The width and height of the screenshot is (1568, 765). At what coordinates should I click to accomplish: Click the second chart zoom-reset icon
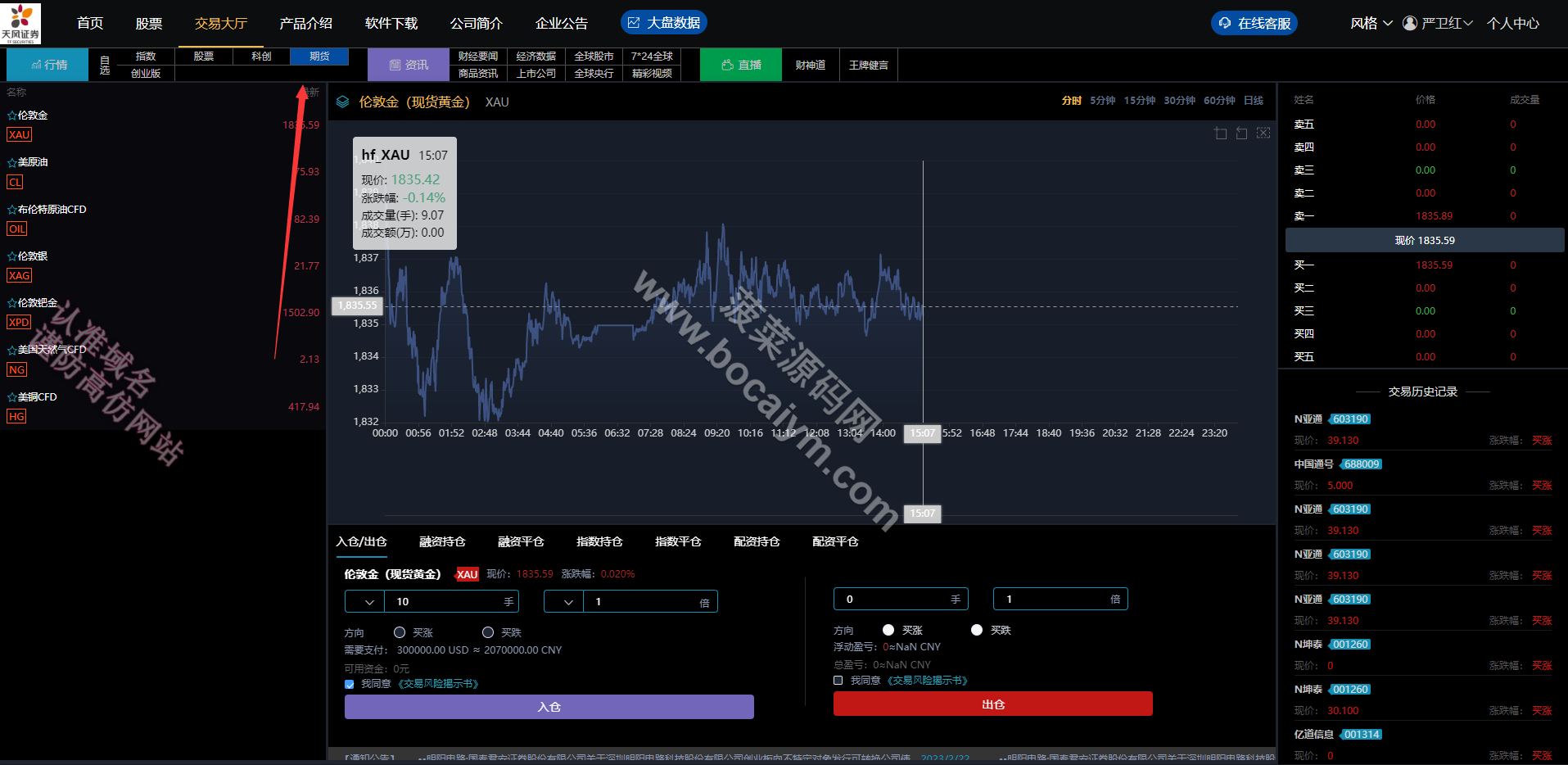tap(1241, 133)
